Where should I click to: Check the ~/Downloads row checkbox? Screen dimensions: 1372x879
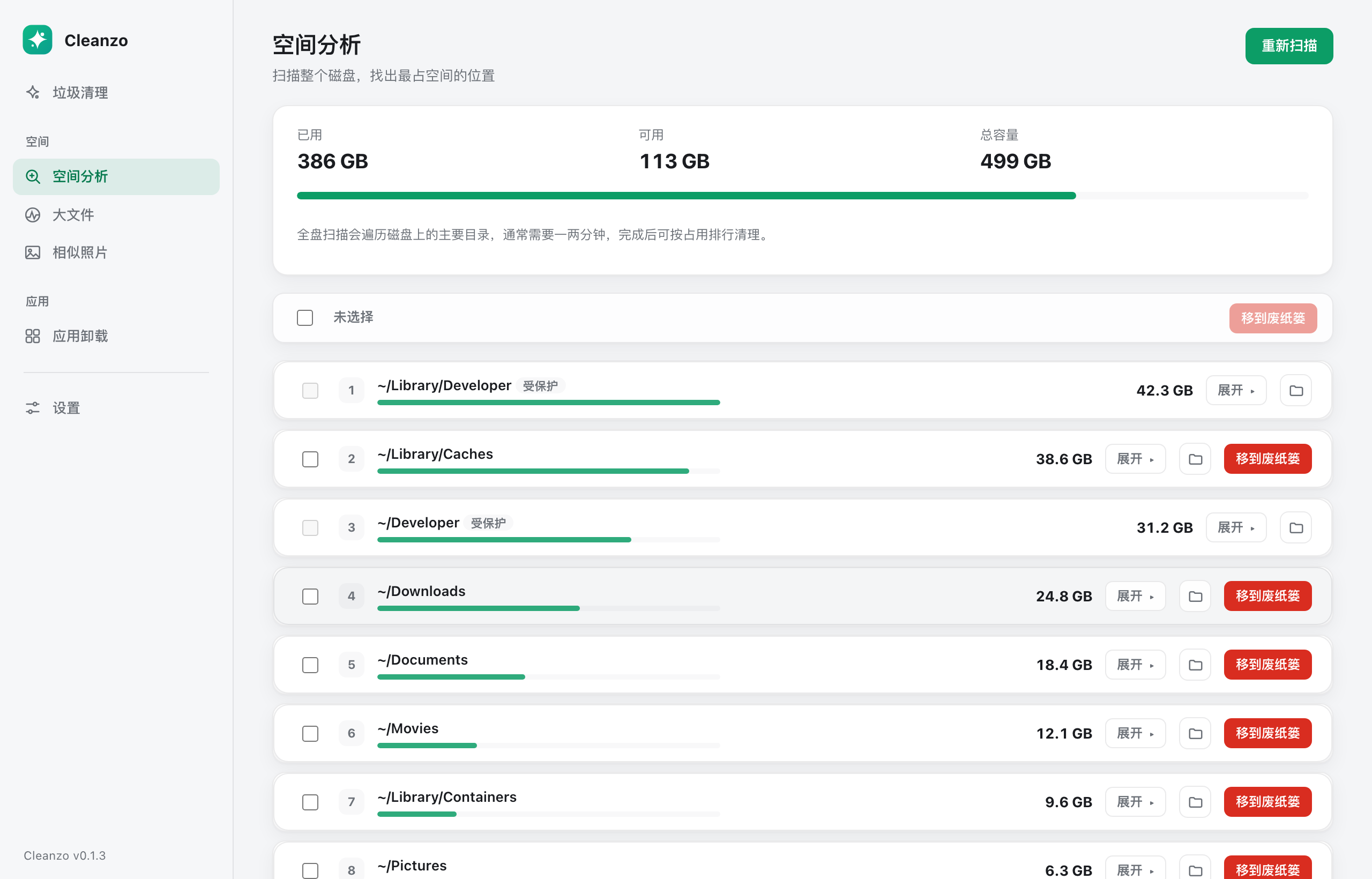click(x=310, y=596)
